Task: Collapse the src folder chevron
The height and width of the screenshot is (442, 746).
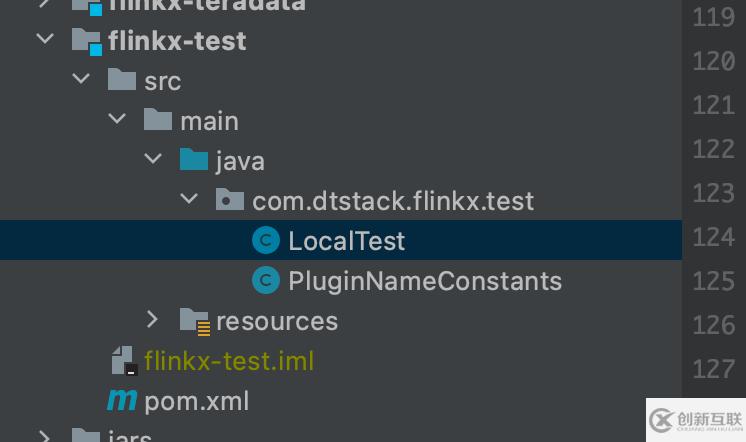Action: [x=81, y=80]
